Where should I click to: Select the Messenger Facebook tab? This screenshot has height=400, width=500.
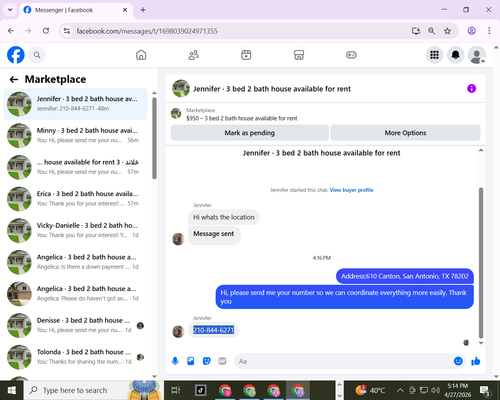coord(77,10)
